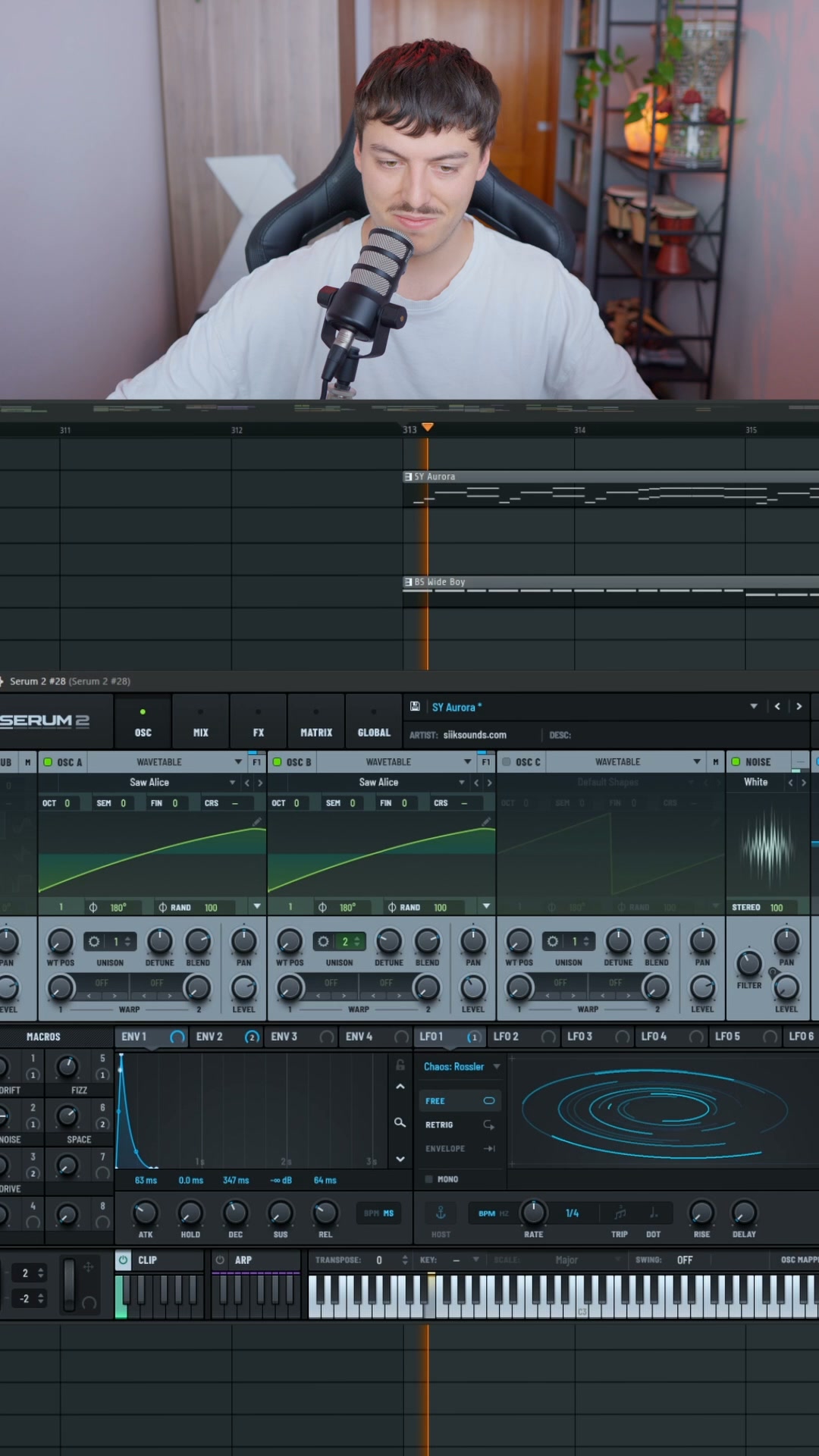Open OSC C unison settings gear
The width and height of the screenshot is (819, 1456).
point(553,941)
